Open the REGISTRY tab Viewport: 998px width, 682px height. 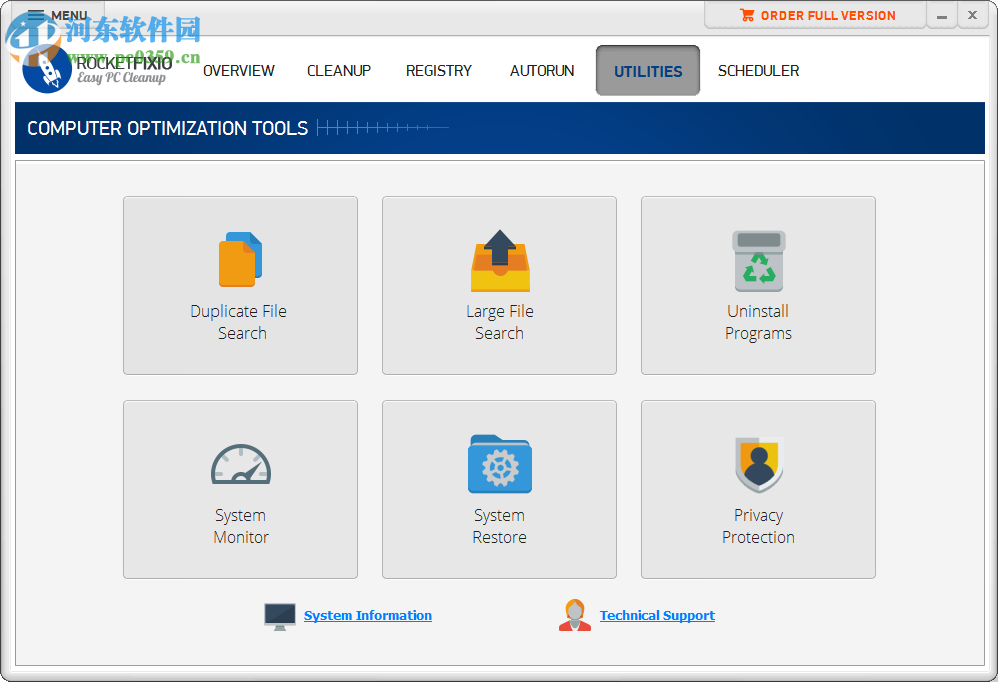(x=439, y=71)
